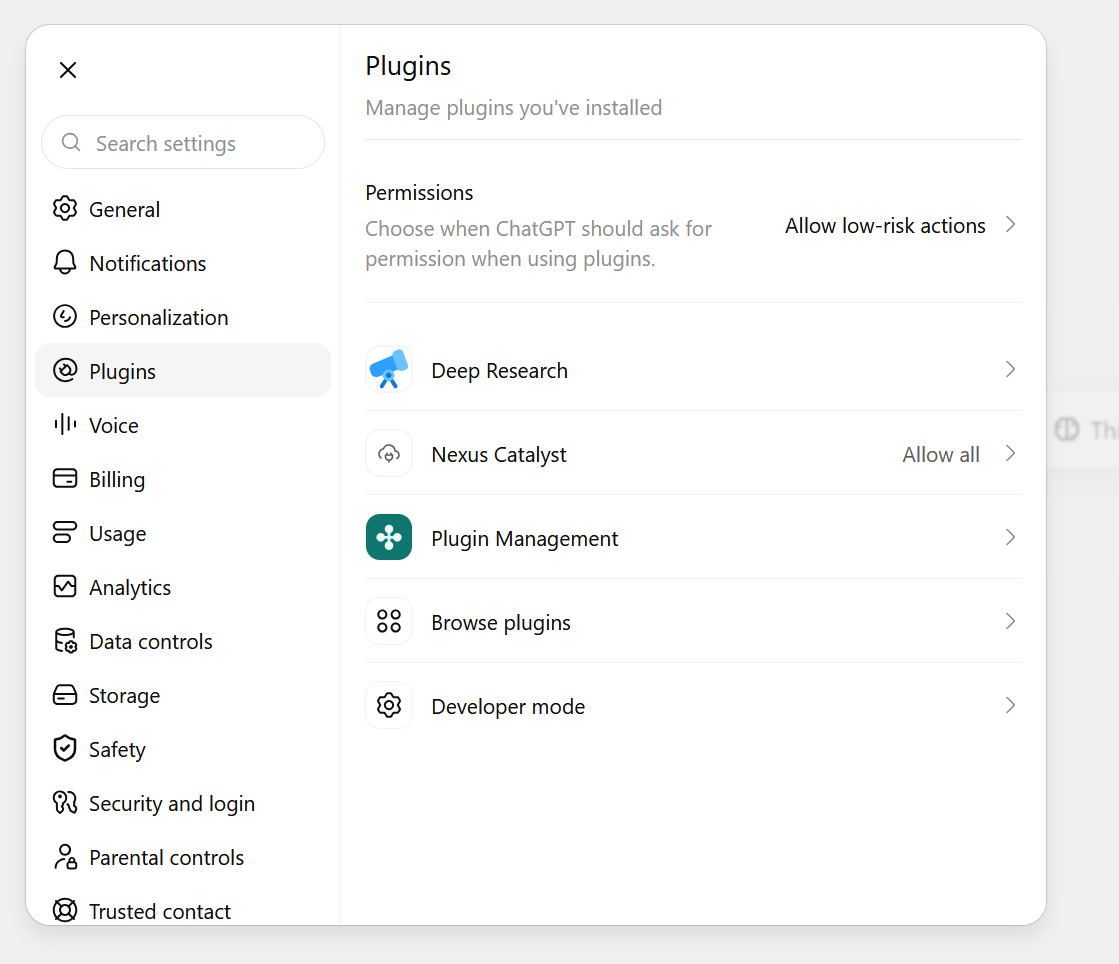Open Security and login in sidebar
Viewport: 1119px width, 964px height.
[x=183, y=803]
